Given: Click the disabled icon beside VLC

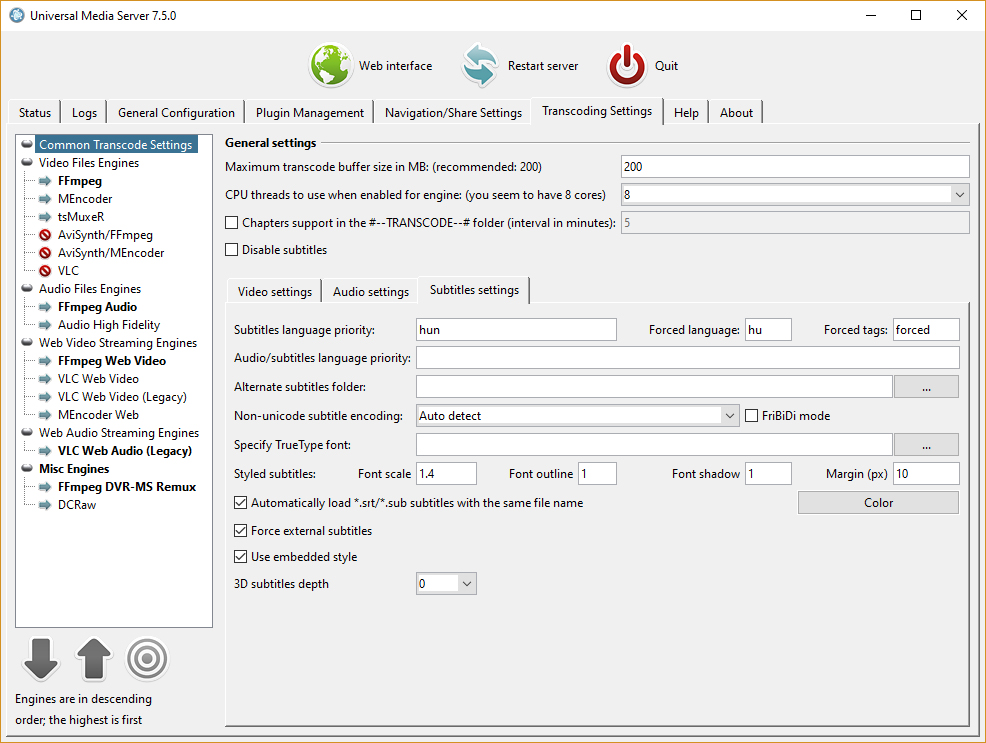Looking at the screenshot, I should (45, 271).
